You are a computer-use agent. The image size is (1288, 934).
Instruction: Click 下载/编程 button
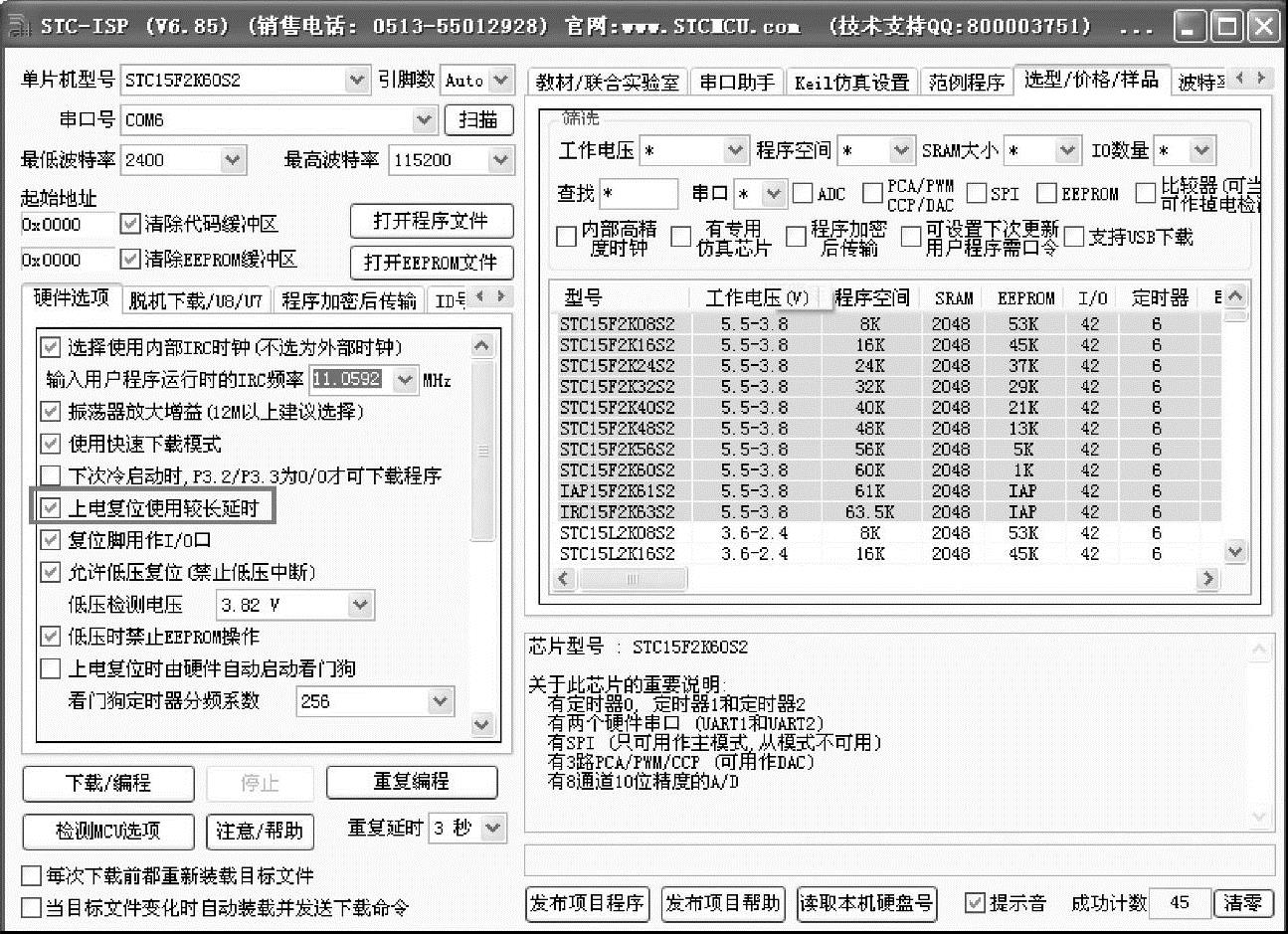[108, 783]
